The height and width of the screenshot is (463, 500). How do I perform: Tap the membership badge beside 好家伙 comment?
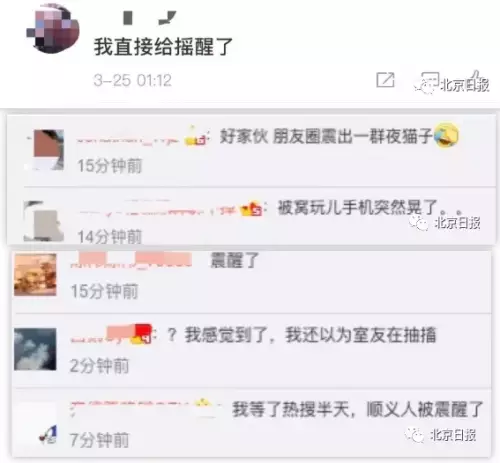(197, 137)
